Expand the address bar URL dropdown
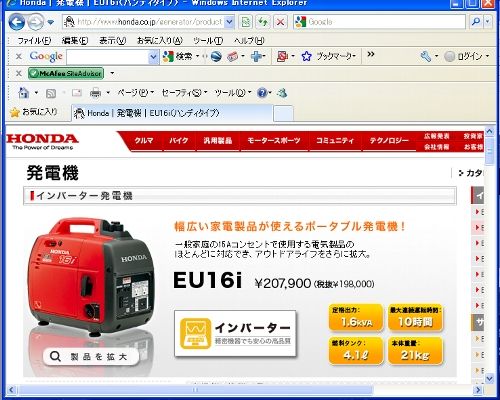 click(229, 22)
